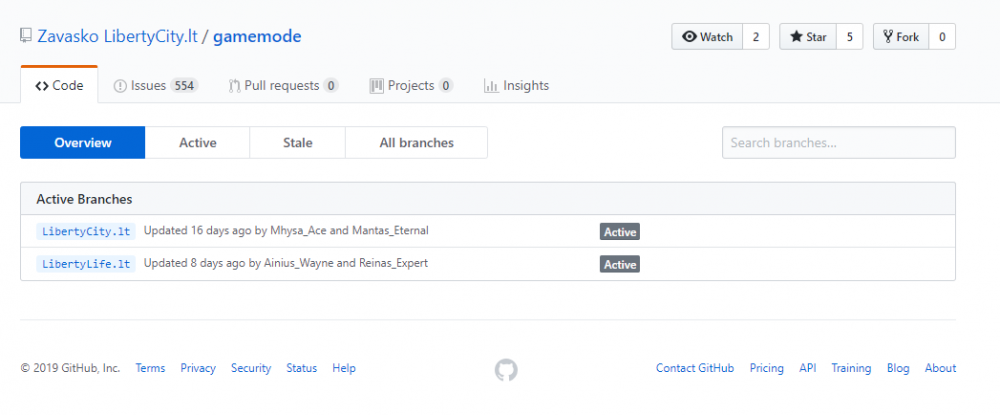Open the watchers count 2
Viewport: 1000px width, 415px height.
(756, 37)
